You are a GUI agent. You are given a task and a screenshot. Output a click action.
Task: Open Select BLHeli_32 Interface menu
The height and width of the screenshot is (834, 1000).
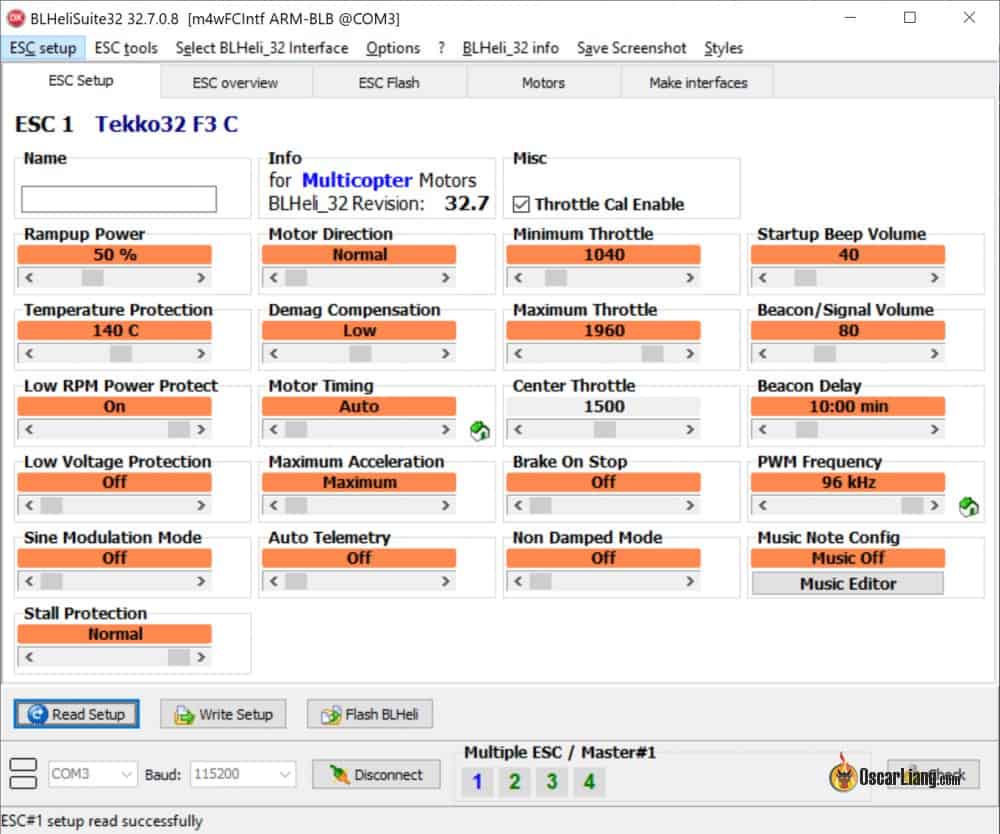click(x=262, y=48)
